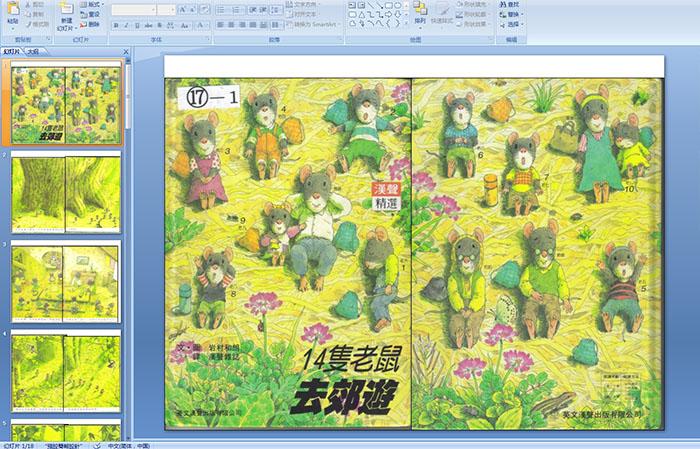Click the Clear Formatting icon
The height and width of the screenshot is (449, 700).
click(x=205, y=9)
